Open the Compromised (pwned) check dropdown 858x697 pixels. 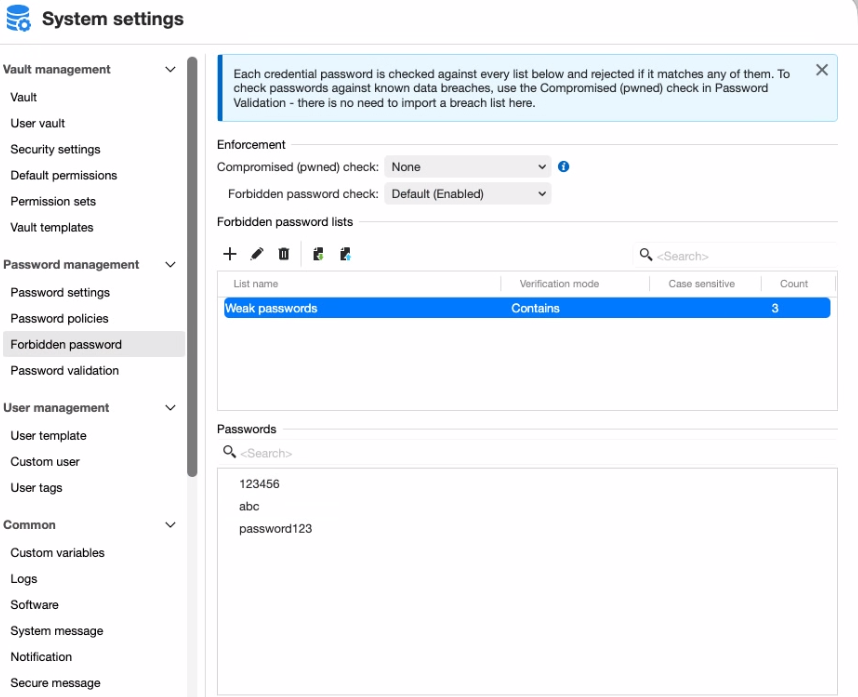coord(468,167)
